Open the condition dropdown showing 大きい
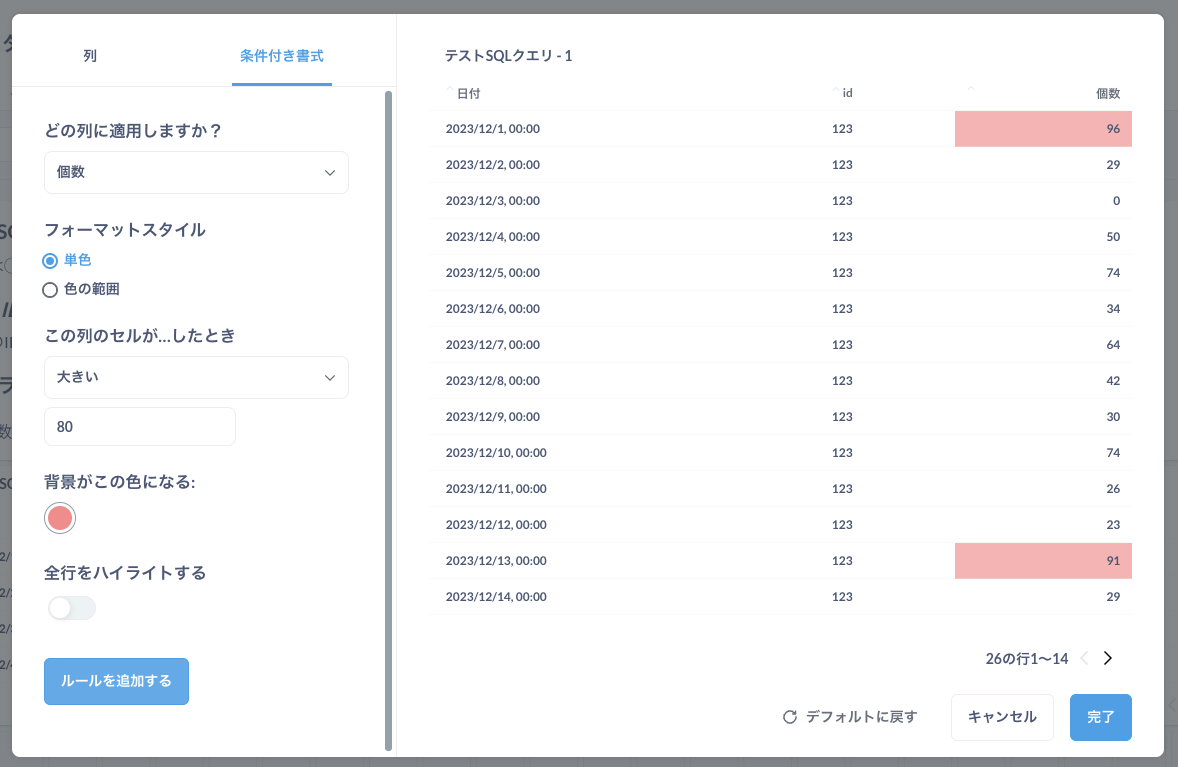Image resolution: width=1178 pixels, height=767 pixels. pos(196,377)
